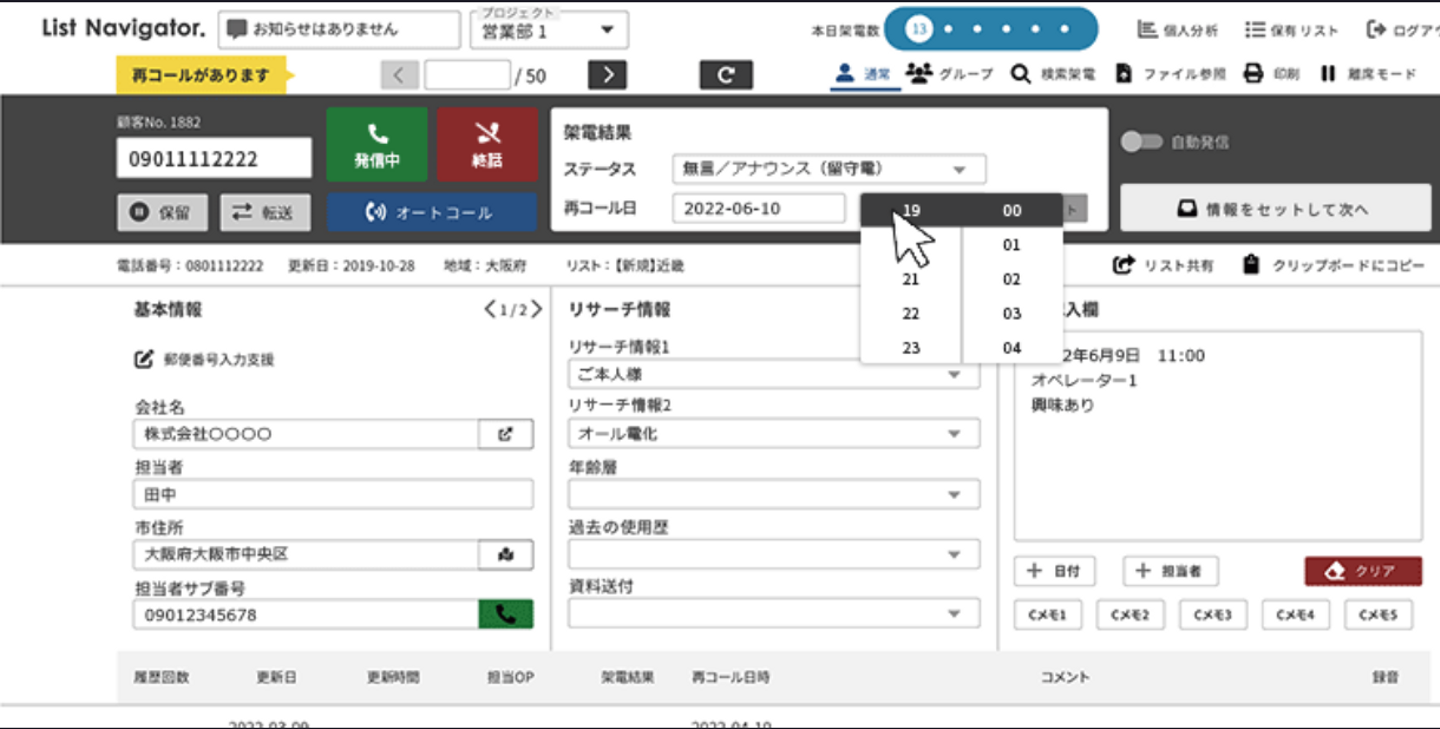This screenshot has height=729, width=1440.
Task: Click the 再コールがあります yellow banner
Action: click(201, 75)
